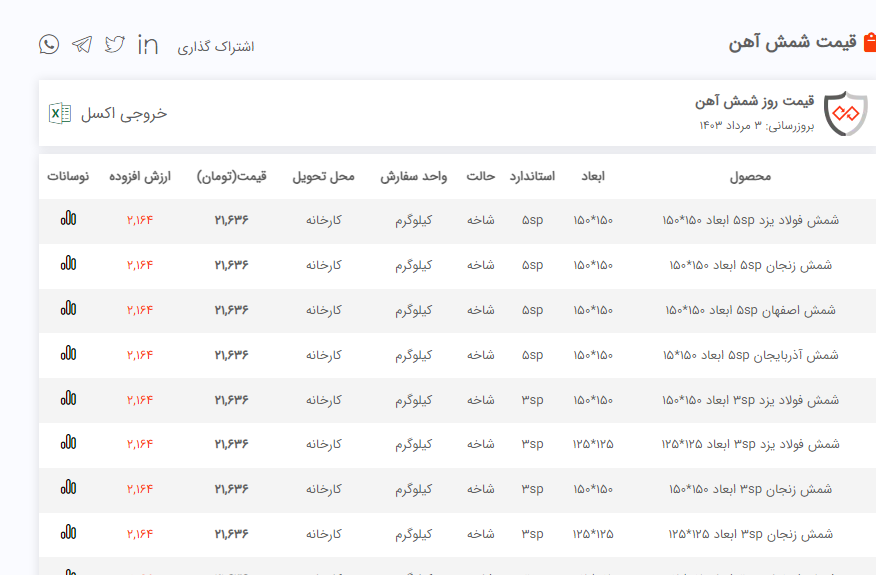Click the ارزش افزوده column header

pyautogui.click(x=141, y=177)
